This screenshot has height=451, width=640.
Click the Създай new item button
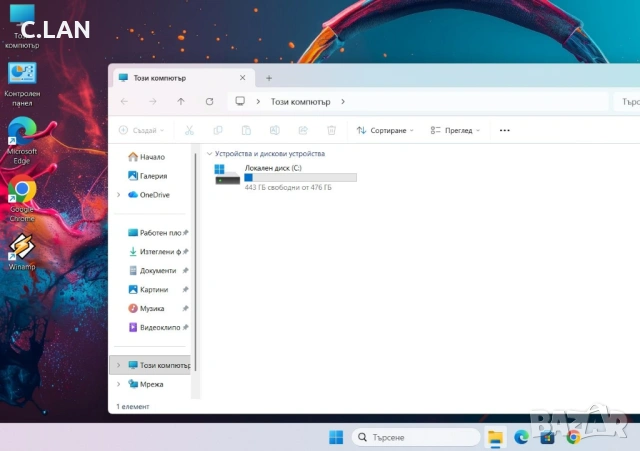(x=141, y=130)
